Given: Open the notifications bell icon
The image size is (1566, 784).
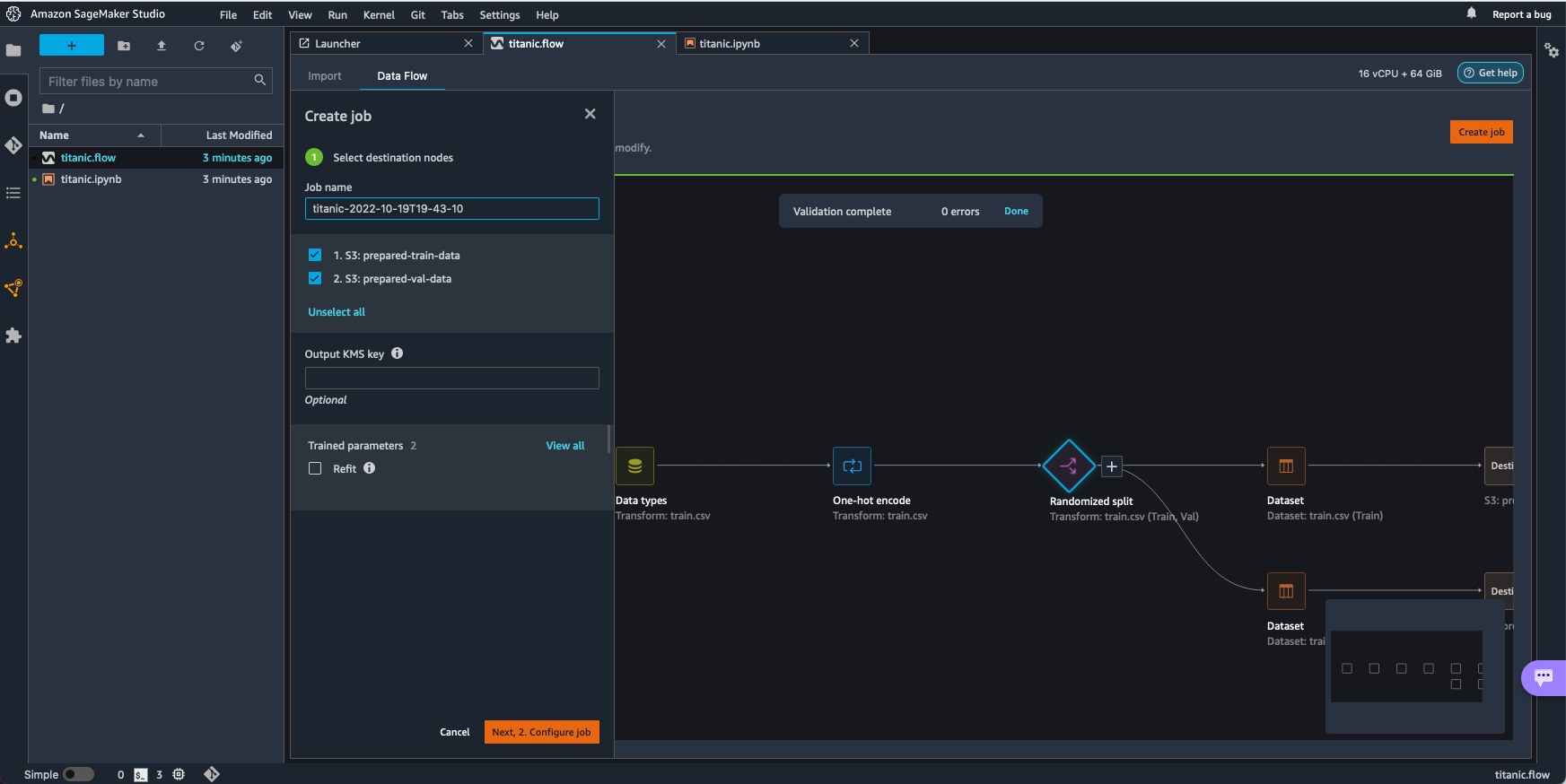Looking at the screenshot, I should click(1471, 13).
